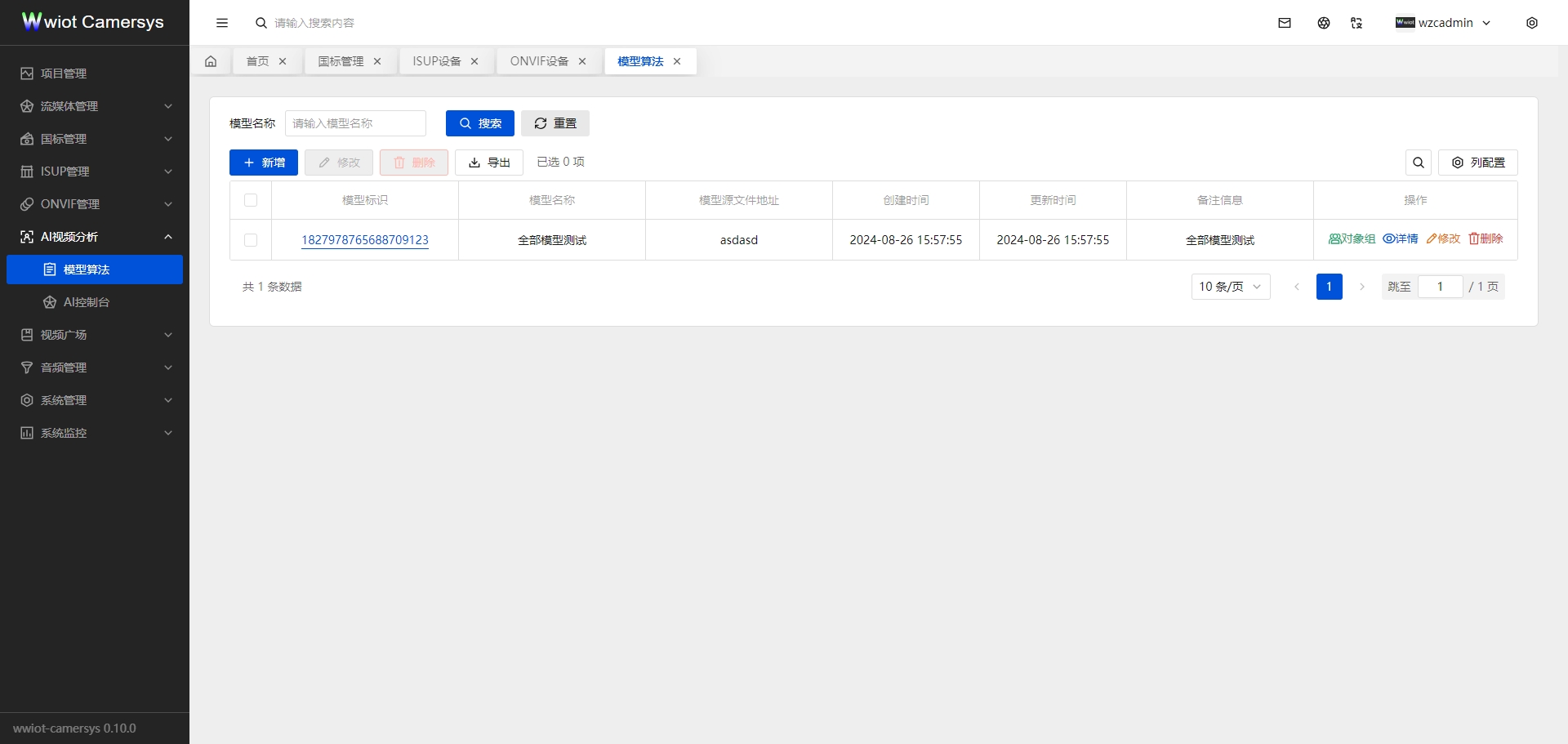The image size is (1568, 744).
Task: Click the globe/browser icon in the header
Action: point(1323,22)
